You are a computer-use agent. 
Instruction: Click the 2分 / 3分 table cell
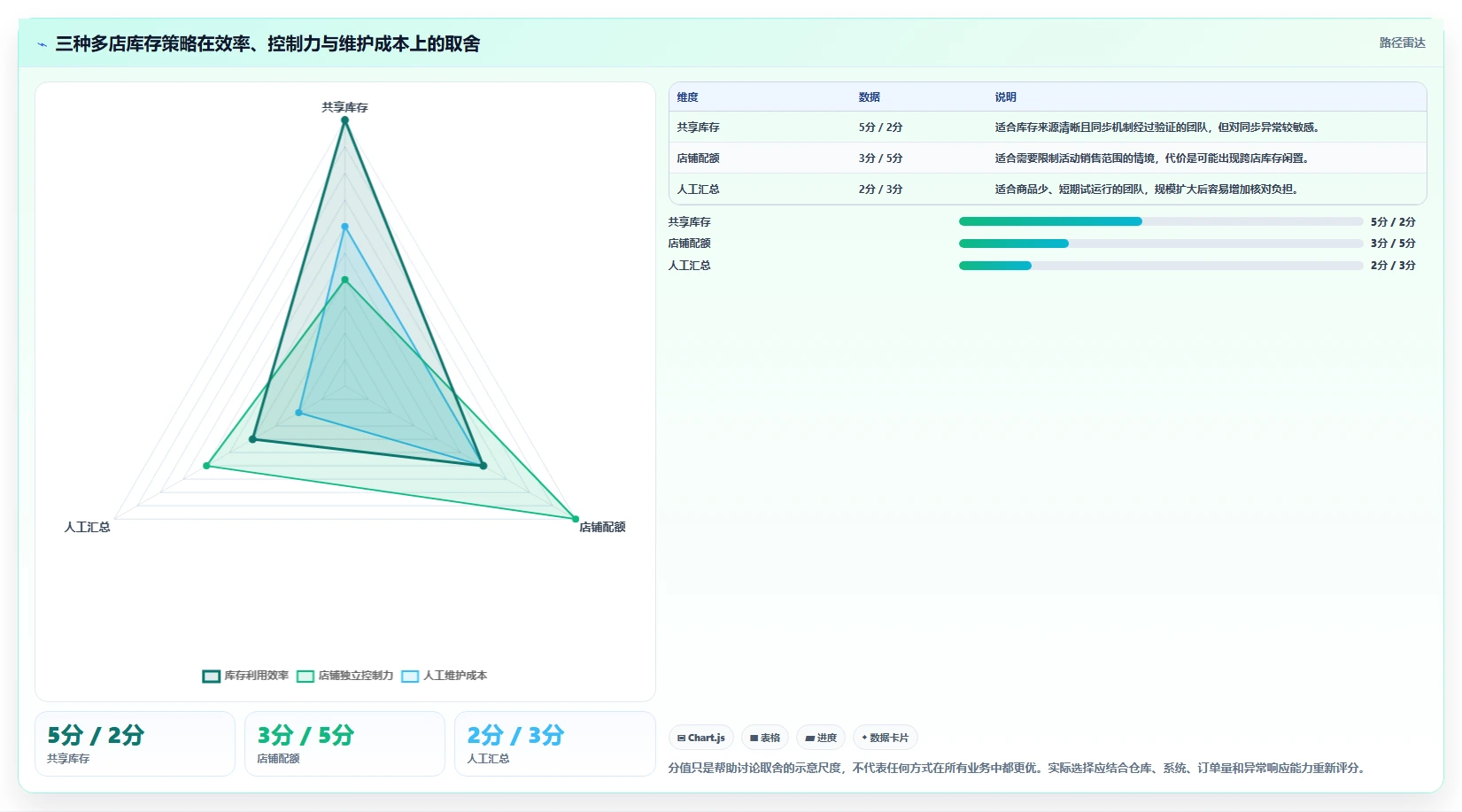(x=880, y=189)
